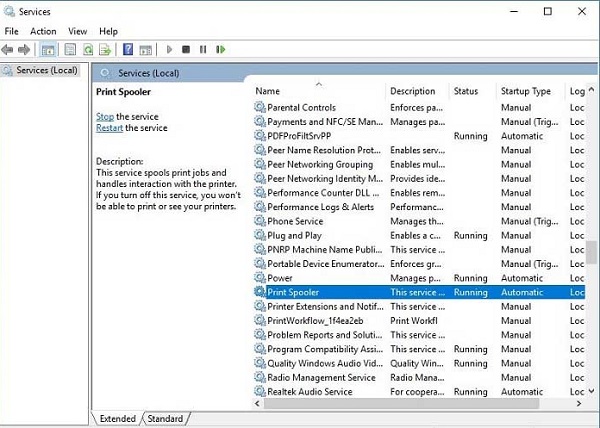The height and width of the screenshot is (428, 600).
Task: Click the vertical scrollbar down arrow
Action: click(592, 390)
